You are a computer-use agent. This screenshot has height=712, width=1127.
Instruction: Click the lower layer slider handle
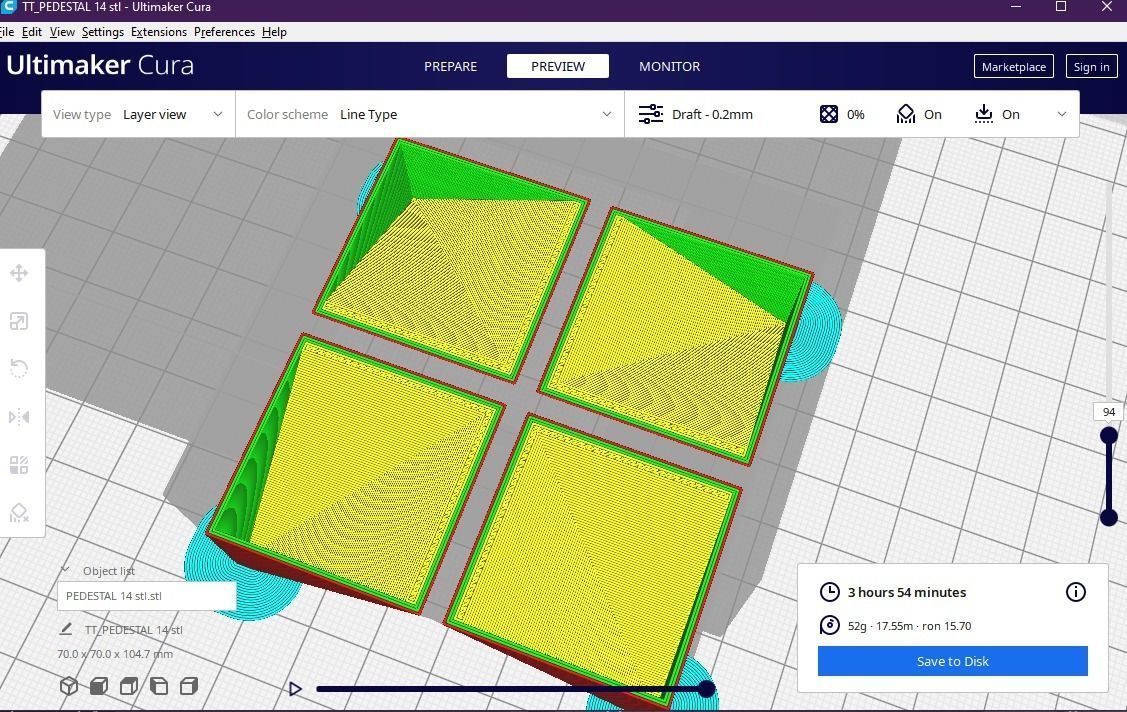click(x=1109, y=517)
